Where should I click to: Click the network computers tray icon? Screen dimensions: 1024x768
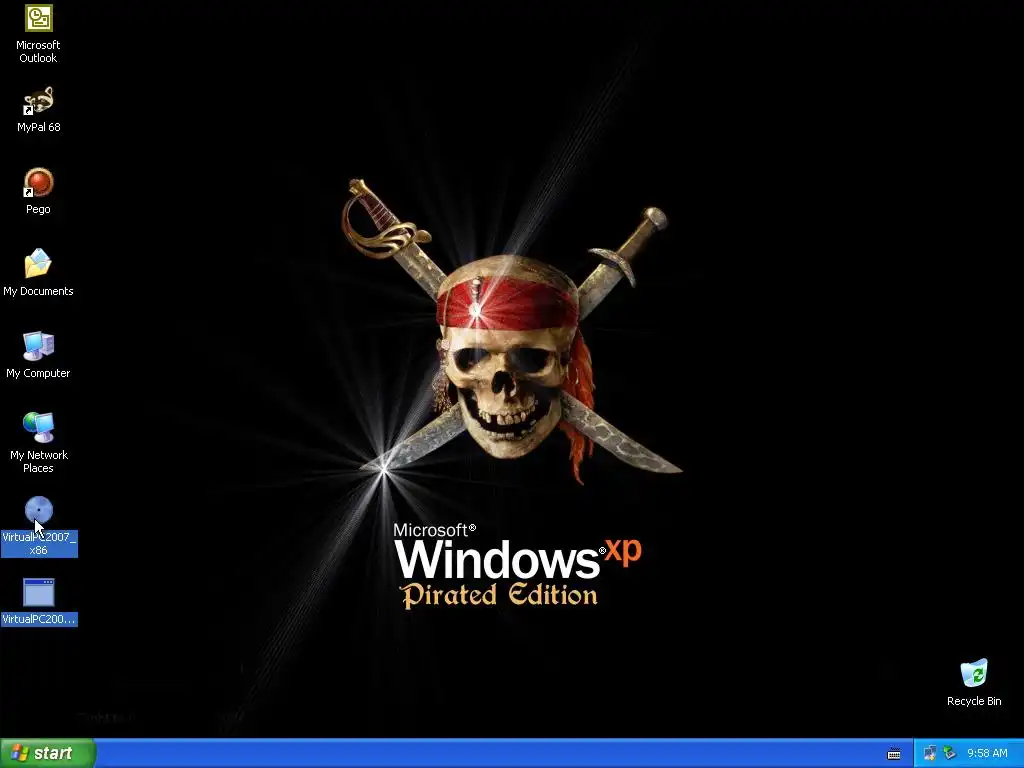click(930, 754)
